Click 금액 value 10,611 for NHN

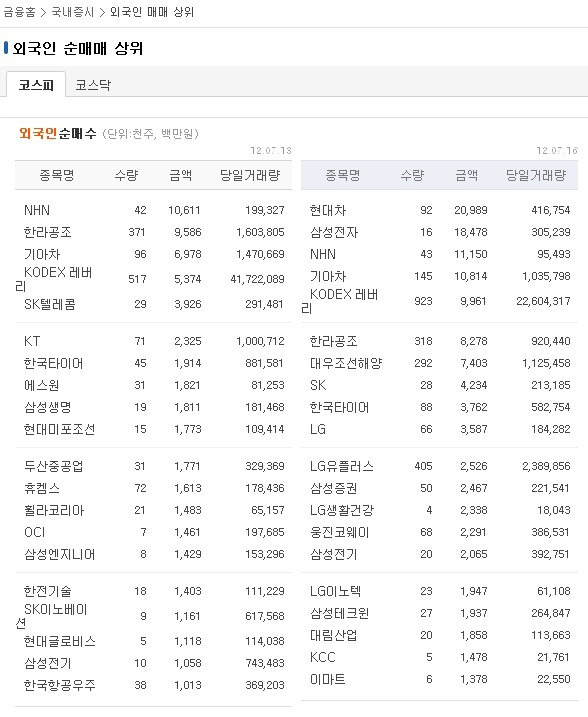(x=185, y=210)
